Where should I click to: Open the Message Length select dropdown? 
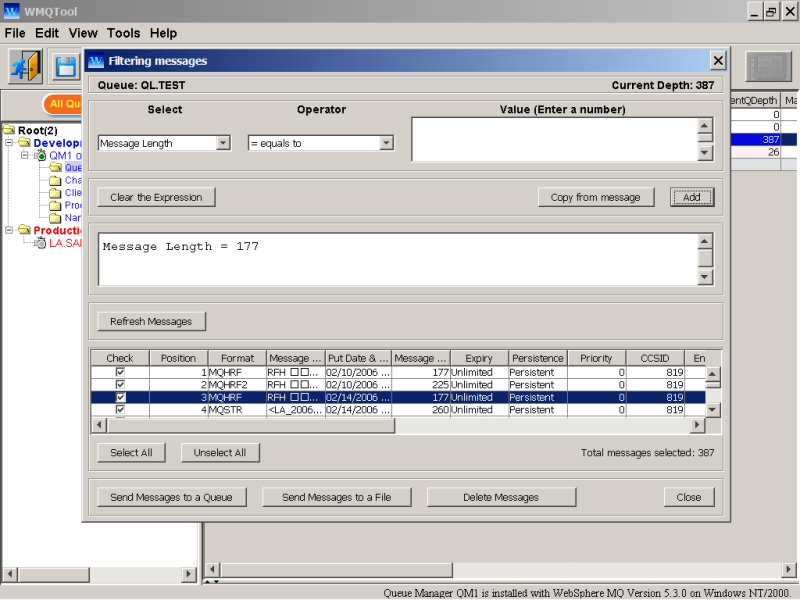[x=223, y=143]
